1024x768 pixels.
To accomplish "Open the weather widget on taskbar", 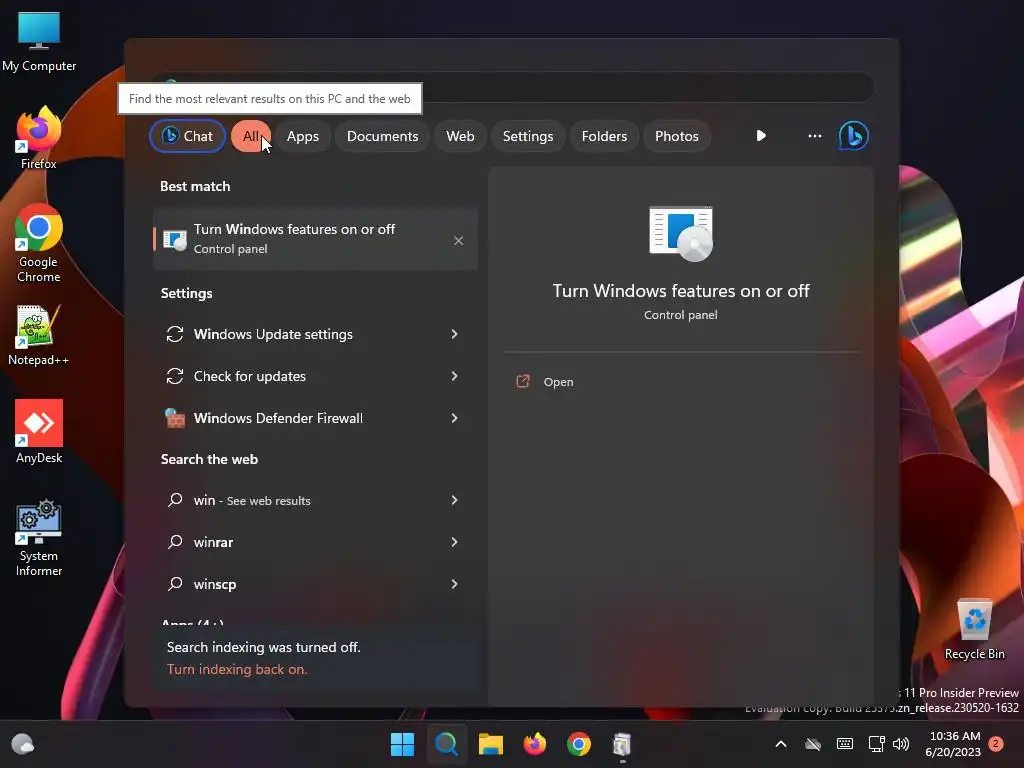I will tap(23, 744).
